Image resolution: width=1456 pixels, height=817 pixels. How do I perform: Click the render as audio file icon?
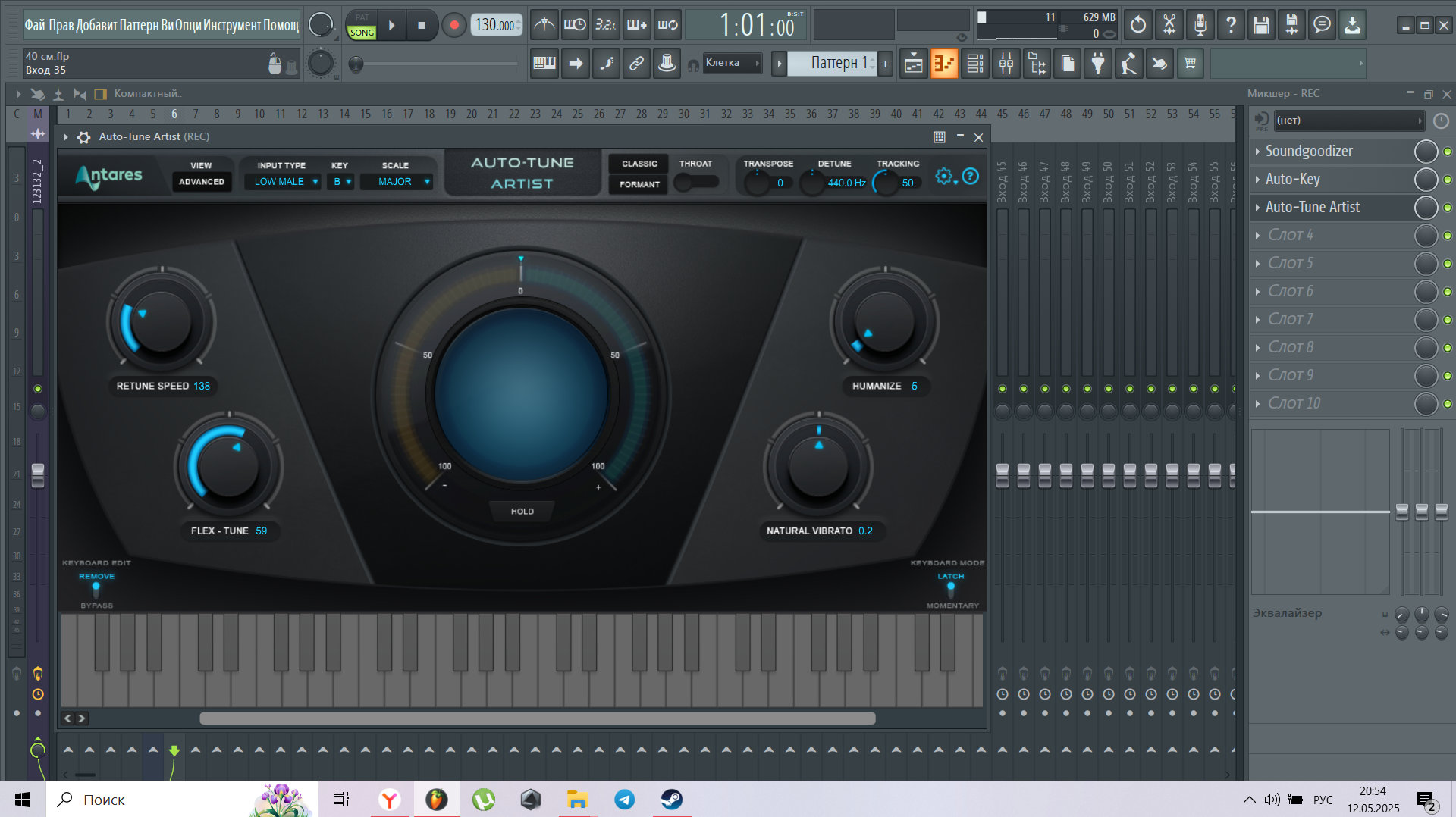[x=1292, y=25]
